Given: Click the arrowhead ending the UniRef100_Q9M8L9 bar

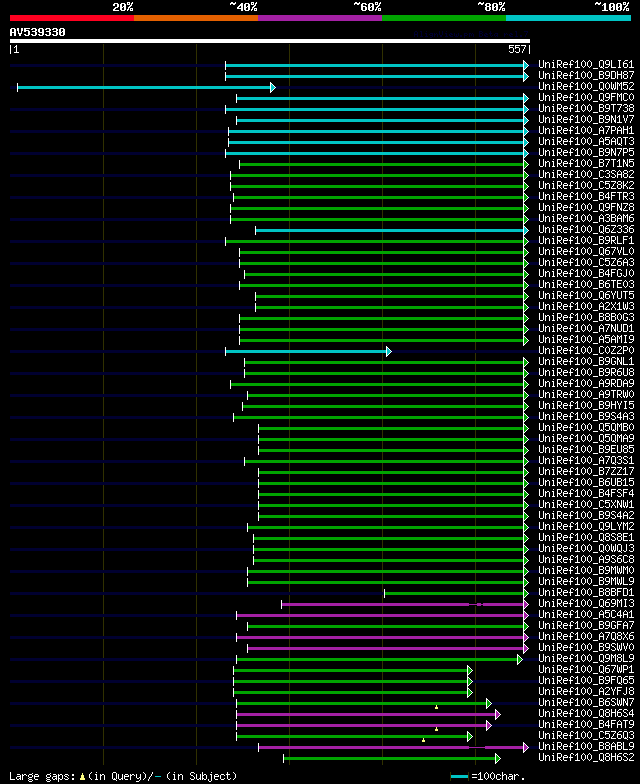Looking at the screenshot, I should [x=520, y=660].
